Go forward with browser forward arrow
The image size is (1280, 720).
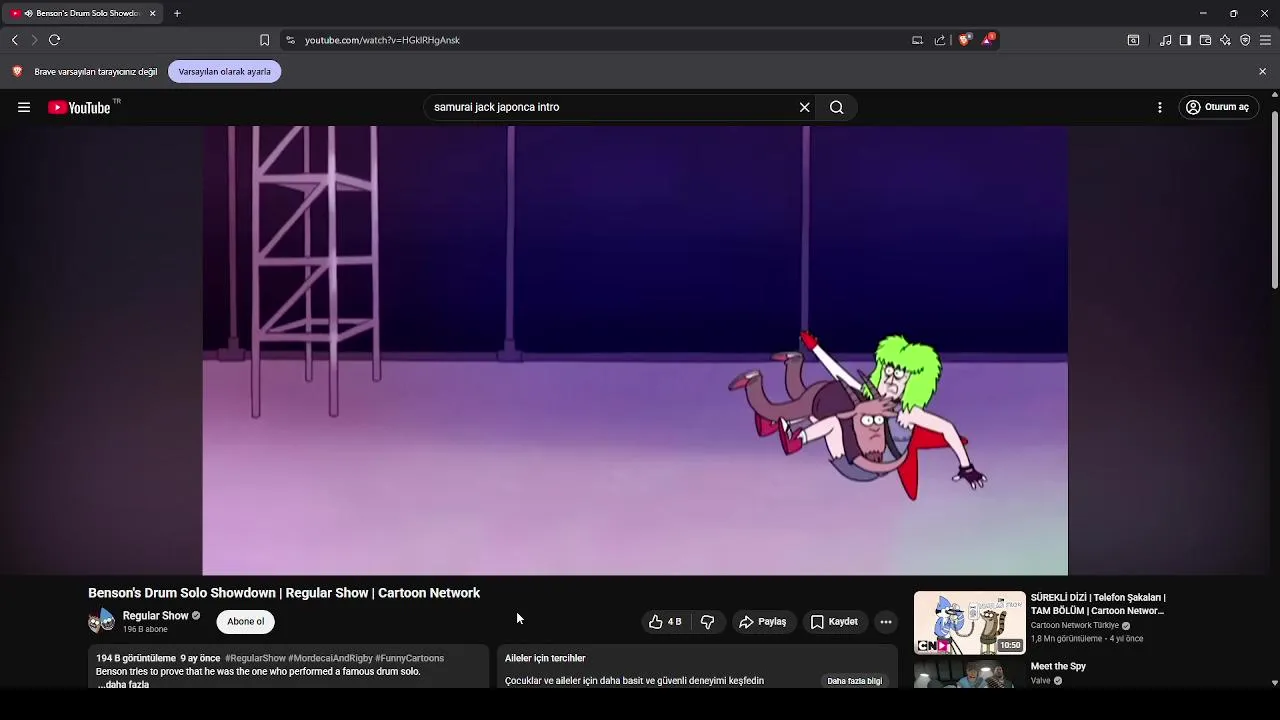pos(34,40)
